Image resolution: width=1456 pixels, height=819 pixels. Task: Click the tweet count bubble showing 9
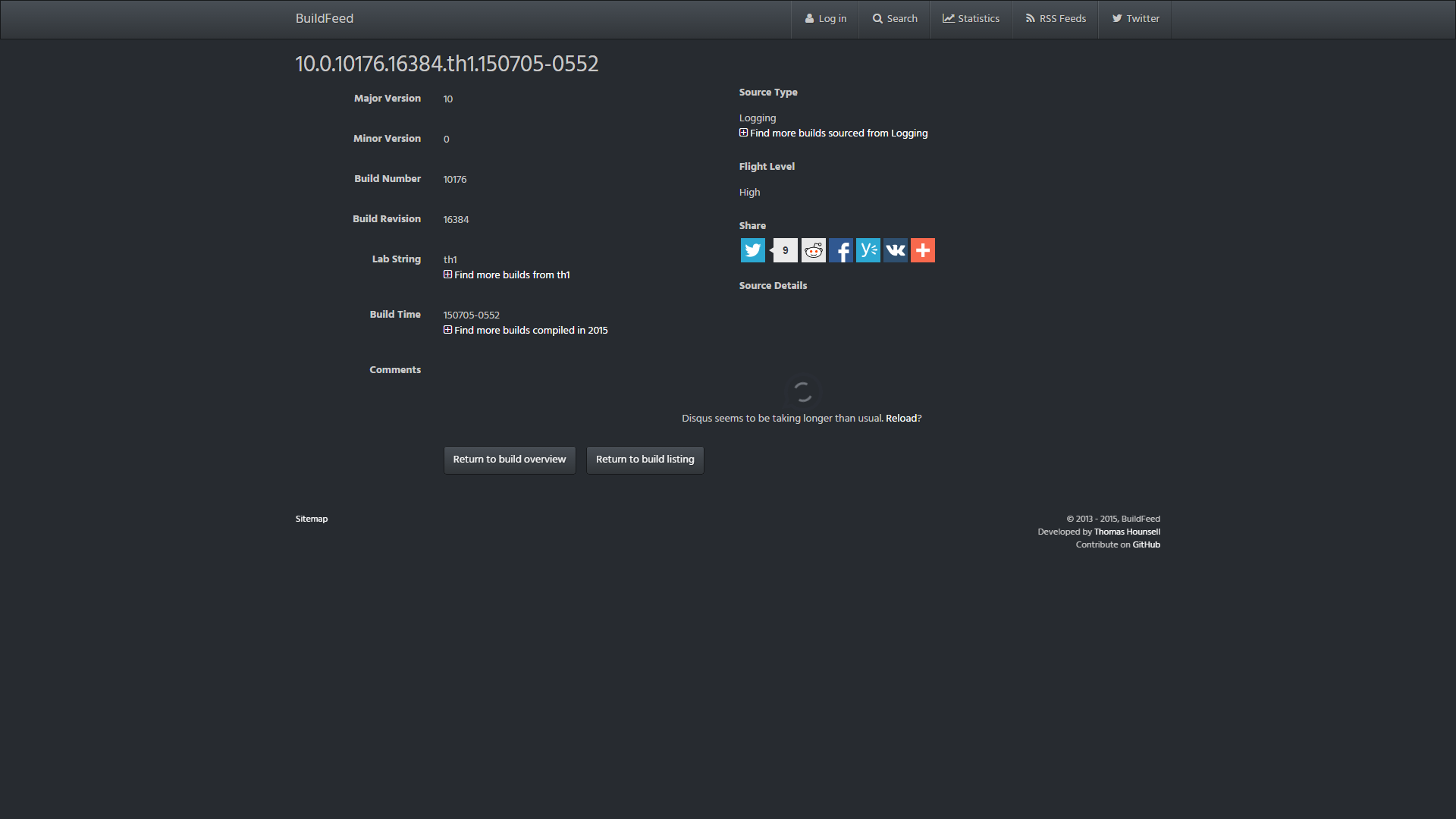tap(785, 250)
